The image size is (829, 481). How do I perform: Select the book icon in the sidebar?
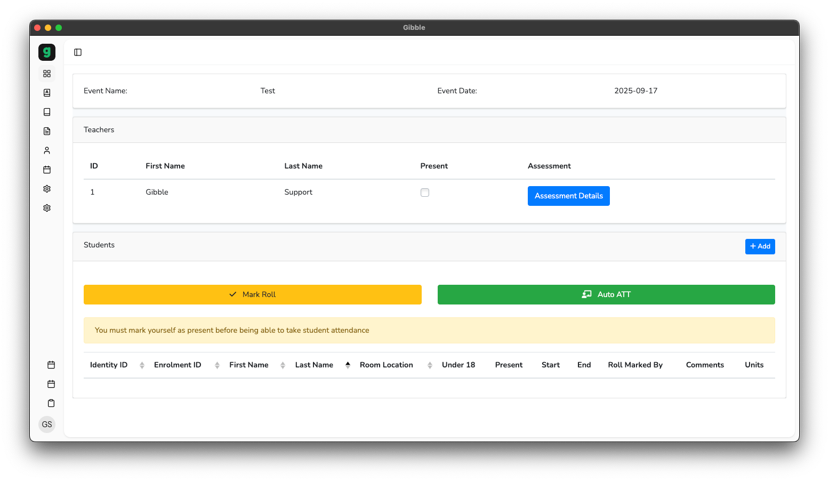(47, 112)
